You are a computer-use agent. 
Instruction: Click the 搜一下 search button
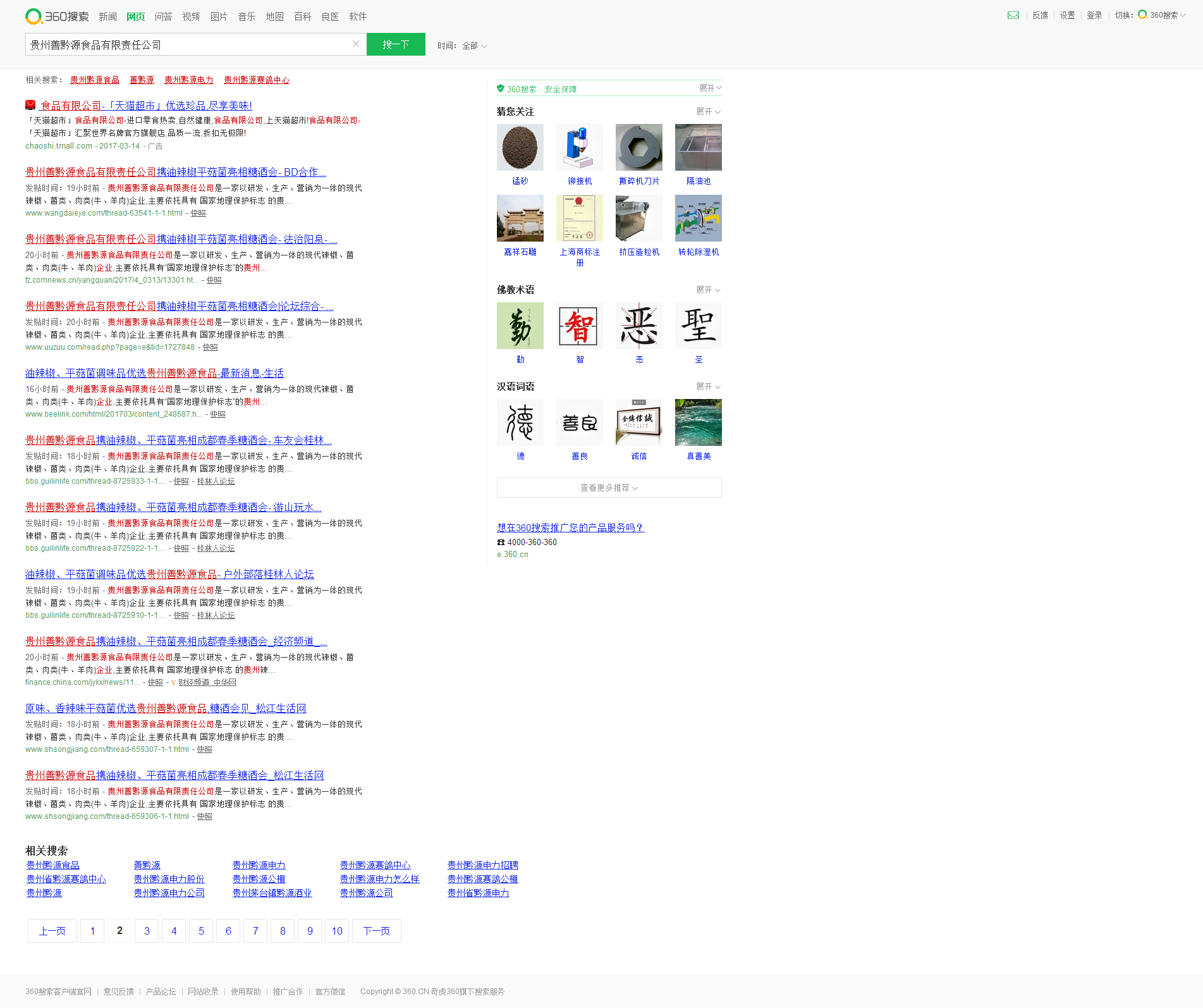coord(396,44)
